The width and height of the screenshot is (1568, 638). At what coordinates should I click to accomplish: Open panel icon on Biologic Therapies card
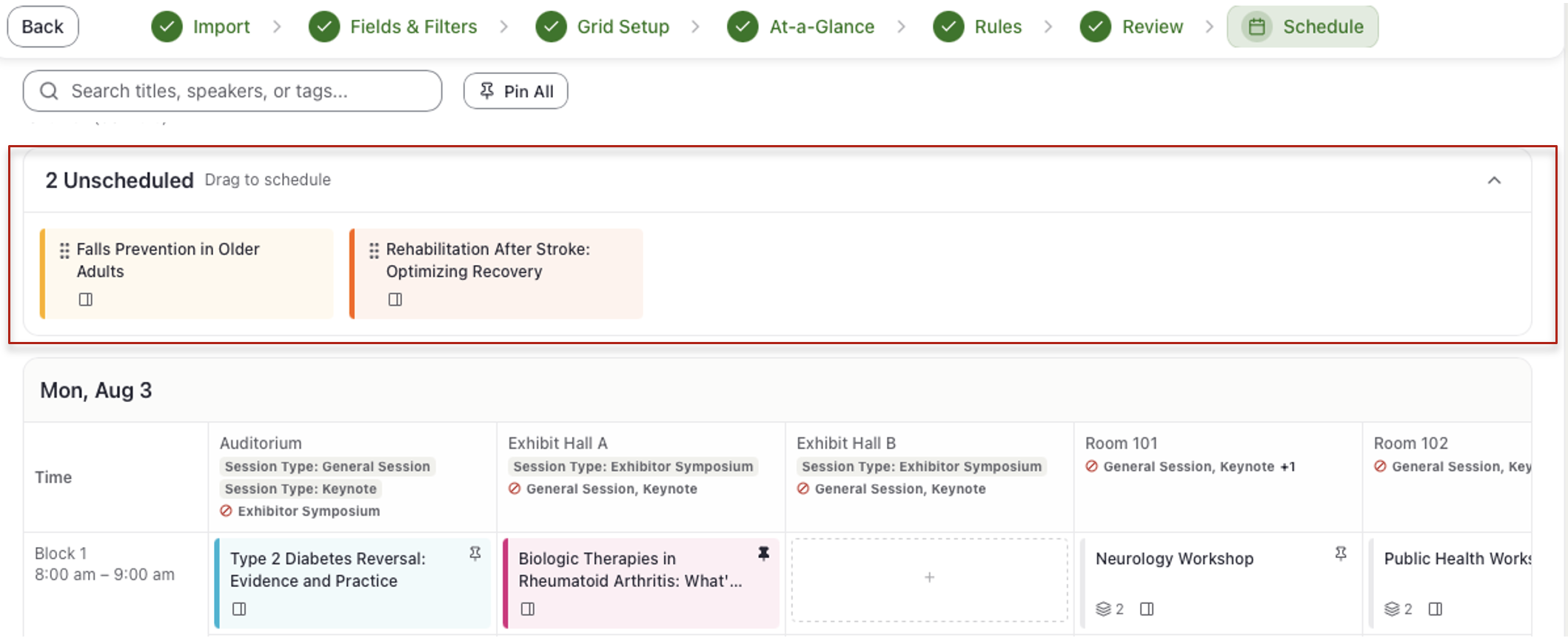[528, 608]
